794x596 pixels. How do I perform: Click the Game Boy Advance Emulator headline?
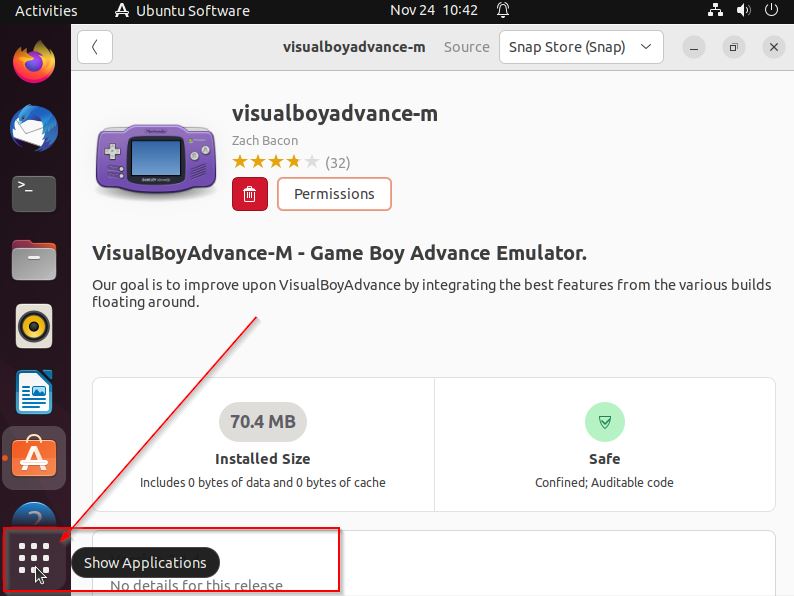click(339, 253)
